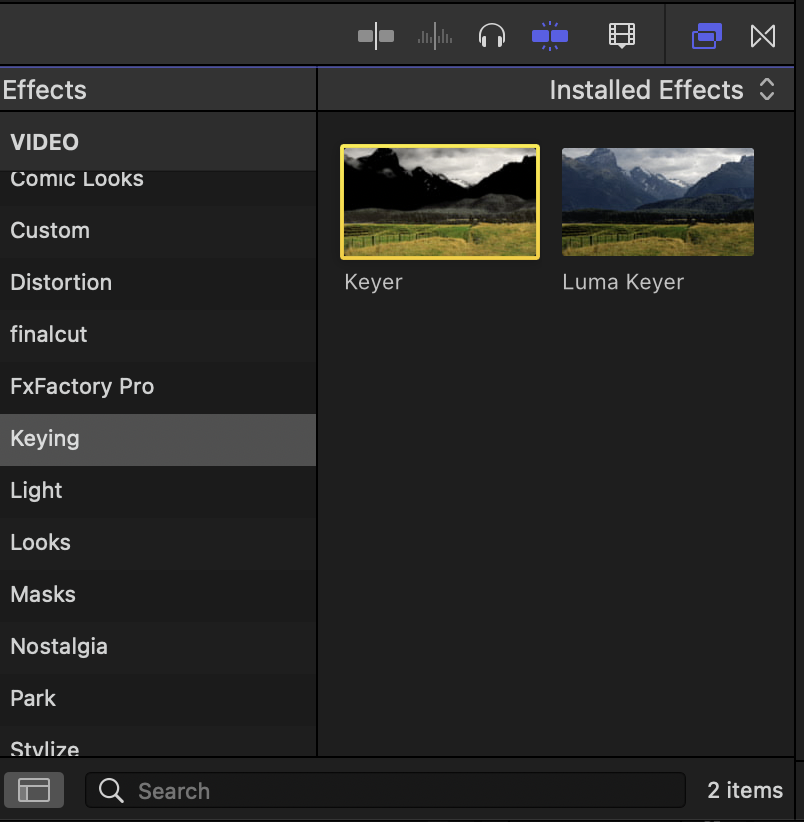Viewport: 804px width, 822px height.
Task: Click the magnifying glass search icon
Action: [111, 790]
